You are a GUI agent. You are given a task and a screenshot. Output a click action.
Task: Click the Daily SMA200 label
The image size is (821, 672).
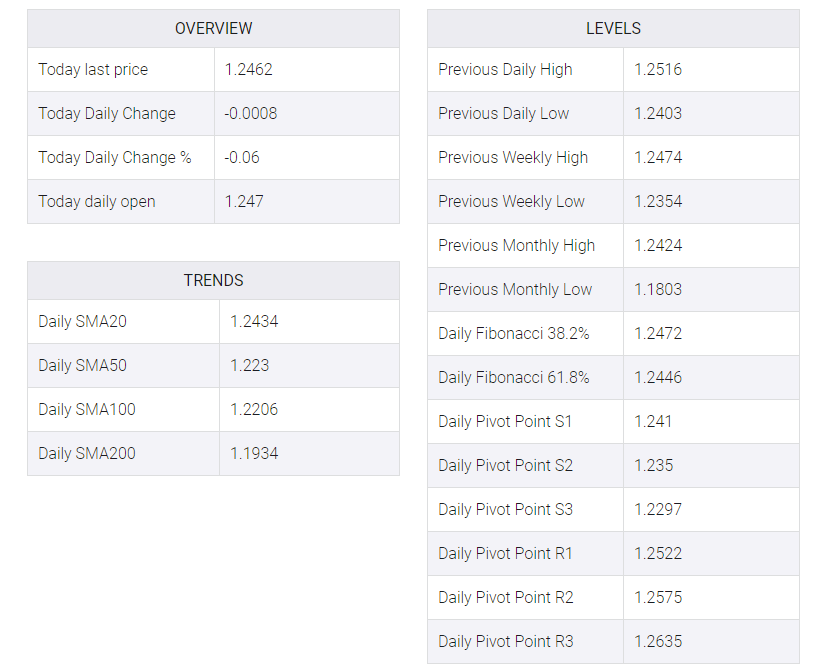(87, 454)
